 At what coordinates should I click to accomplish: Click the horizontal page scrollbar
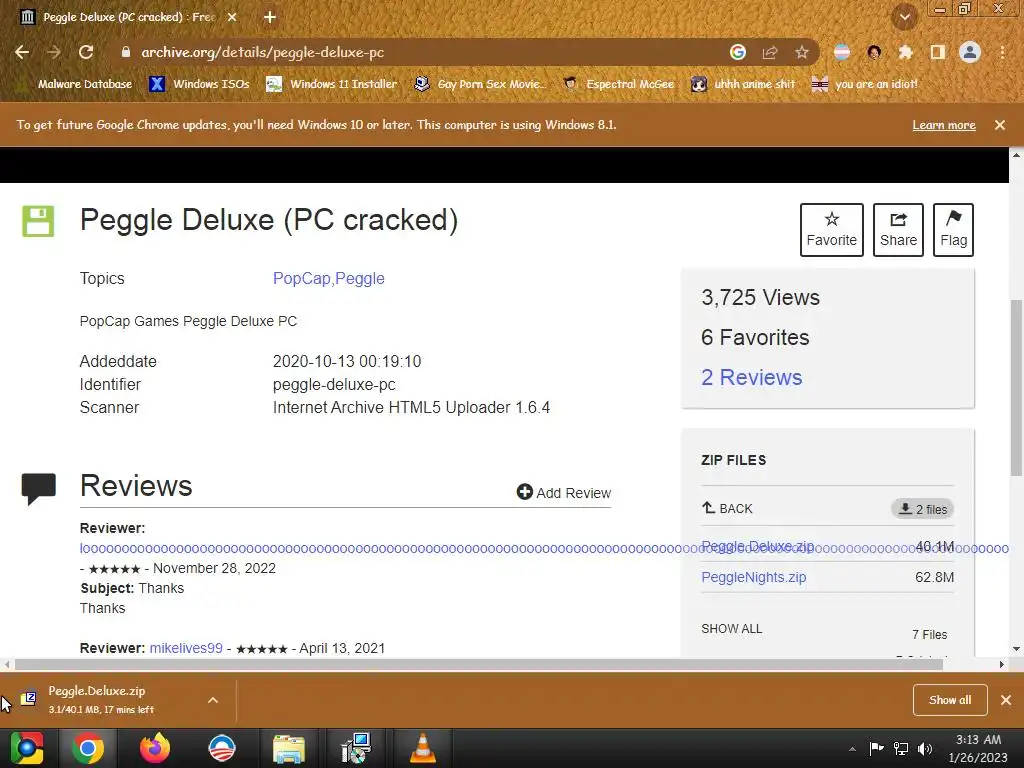pyautogui.click(x=479, y=665)
